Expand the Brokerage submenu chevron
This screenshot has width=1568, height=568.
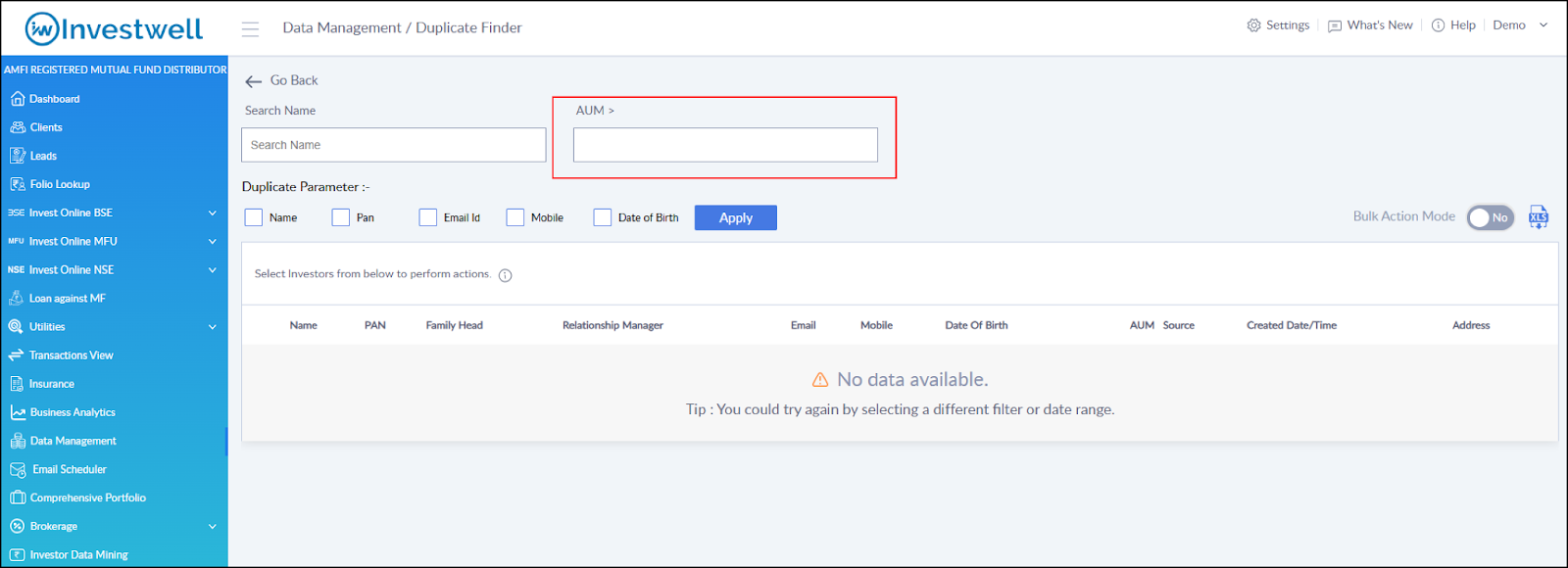213,526
